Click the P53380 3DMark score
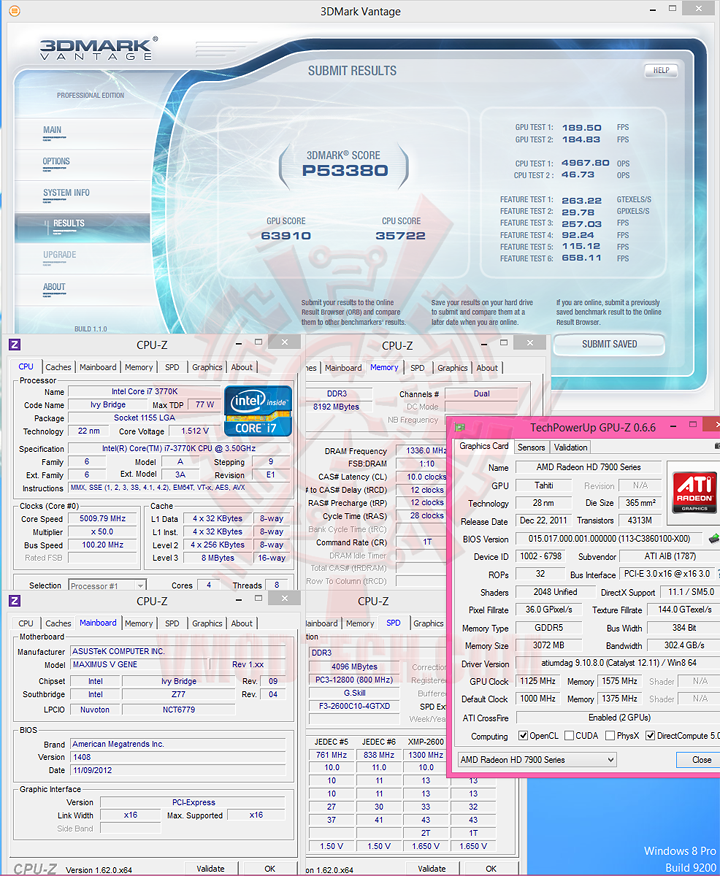The image size is (720, 876). pos(345,170)
